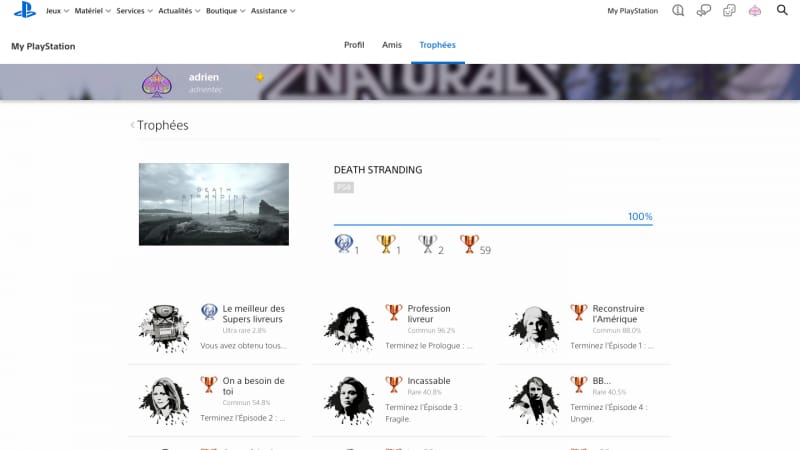Click adrien's spade profile avatar
Viewport: 800px width, 450px height.
[x=156, y=82]
